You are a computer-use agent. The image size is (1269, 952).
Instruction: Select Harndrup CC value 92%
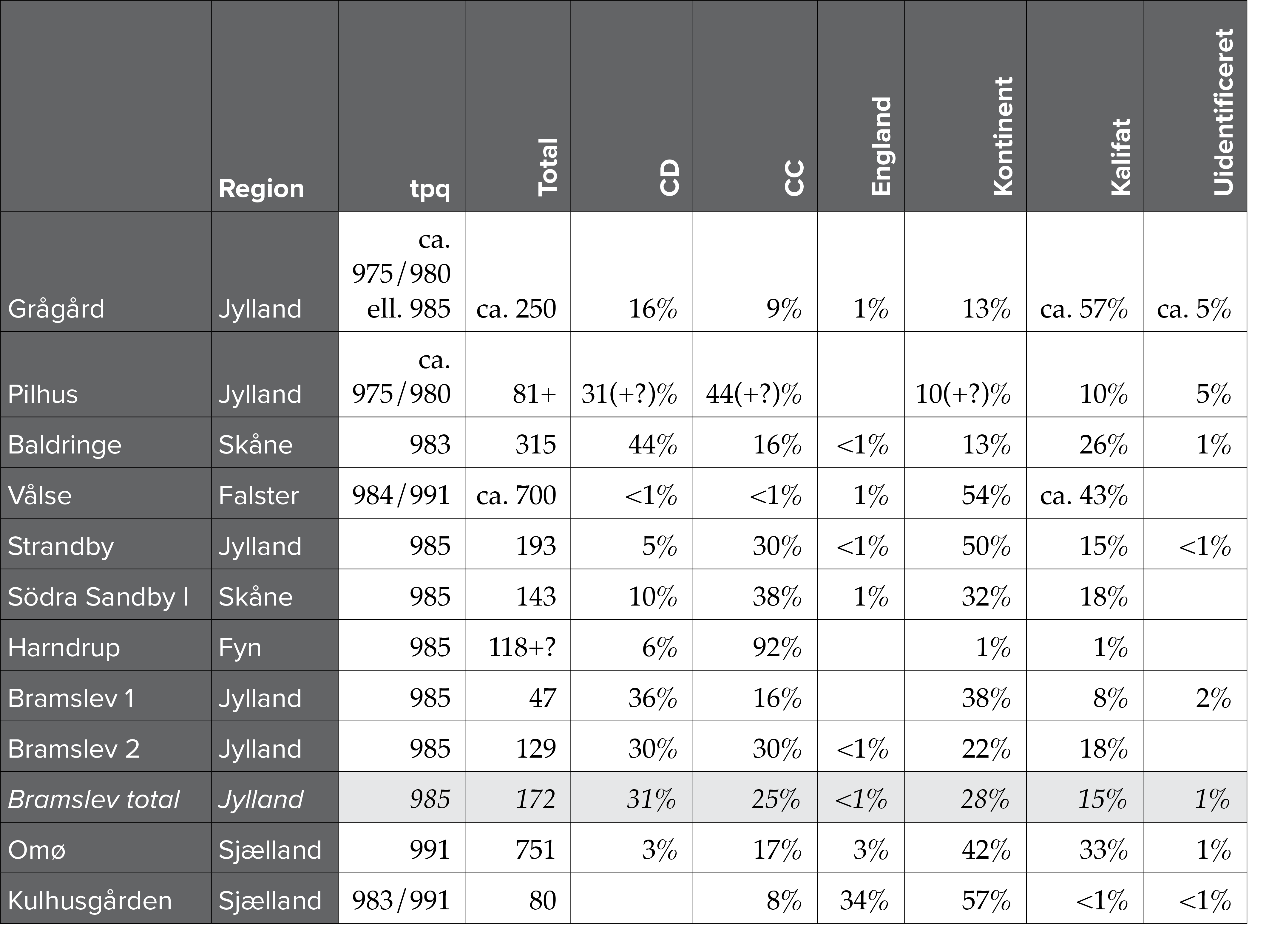pyautogui.click(x=777, y=648)
